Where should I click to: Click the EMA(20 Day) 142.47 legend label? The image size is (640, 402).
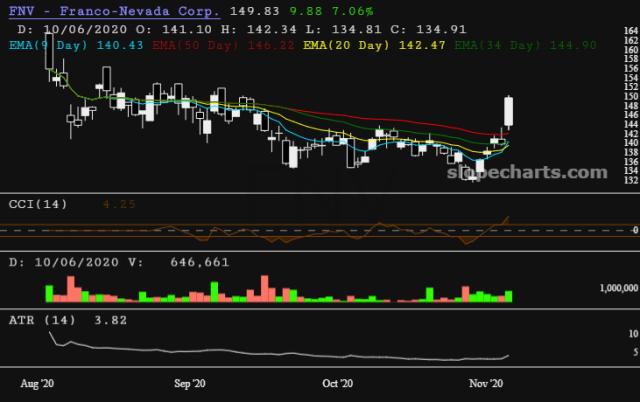(x=374, y=45)
